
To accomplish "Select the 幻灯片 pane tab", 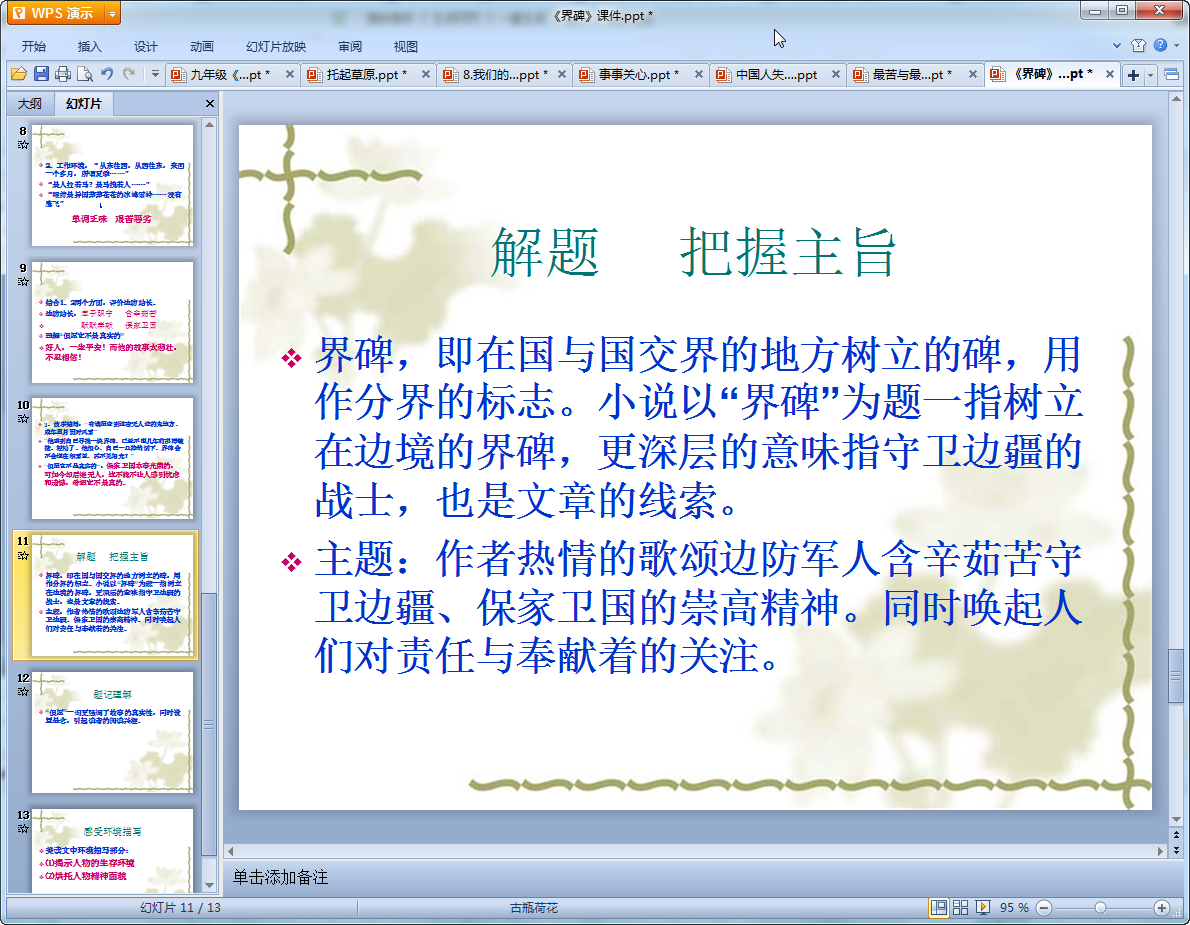I will (x=83, y=103).
